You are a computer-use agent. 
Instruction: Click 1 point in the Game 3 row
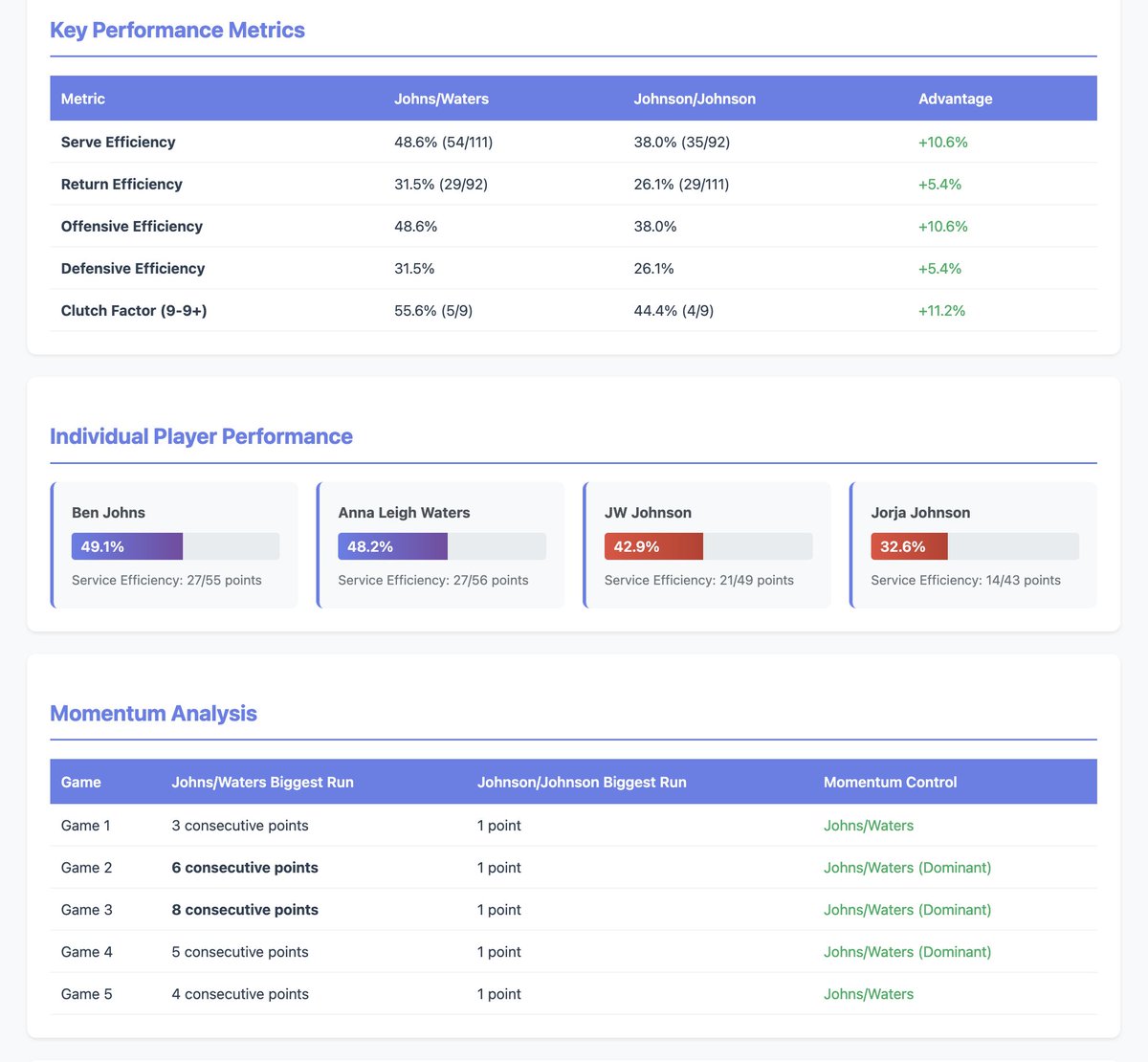point(499,909)
